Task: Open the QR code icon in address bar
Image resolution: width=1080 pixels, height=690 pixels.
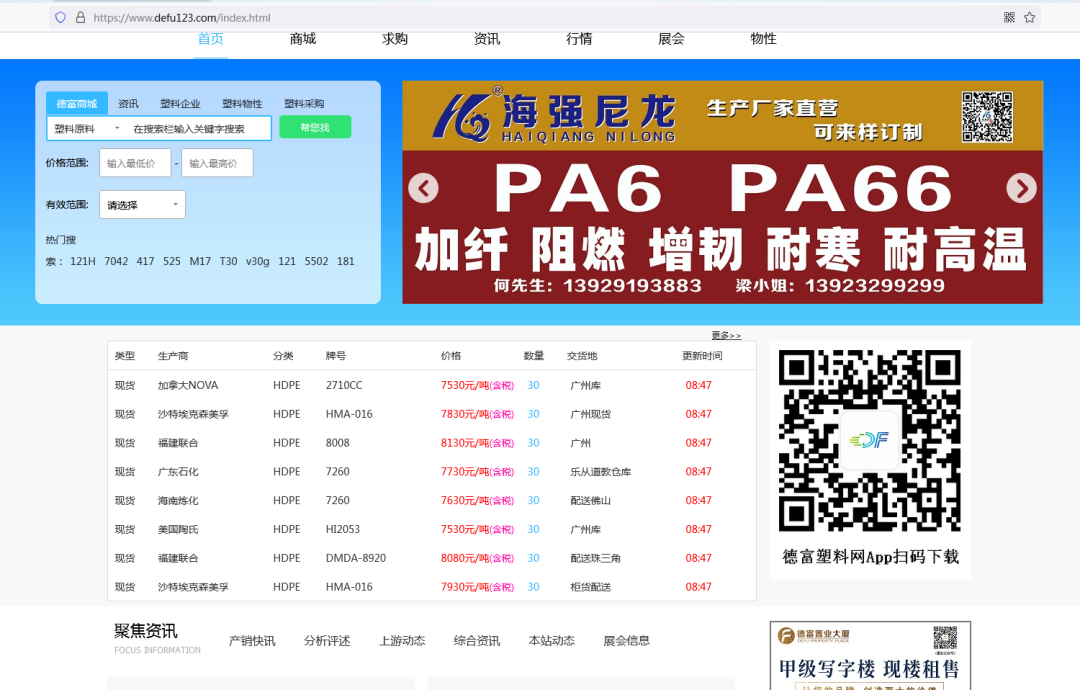Action: click(1009, 17)
